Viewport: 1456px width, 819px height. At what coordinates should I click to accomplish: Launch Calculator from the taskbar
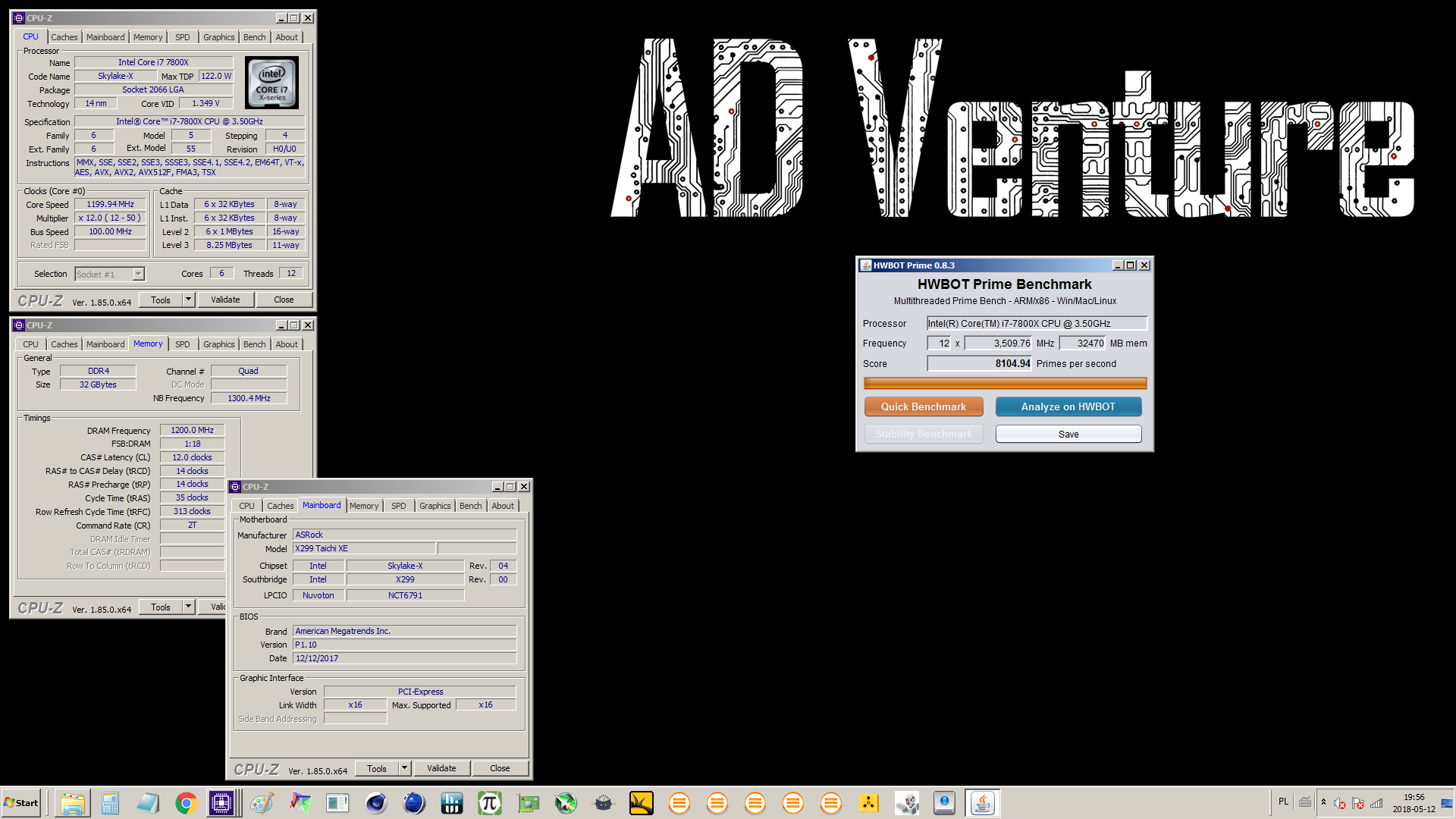[x=110, y=803]
